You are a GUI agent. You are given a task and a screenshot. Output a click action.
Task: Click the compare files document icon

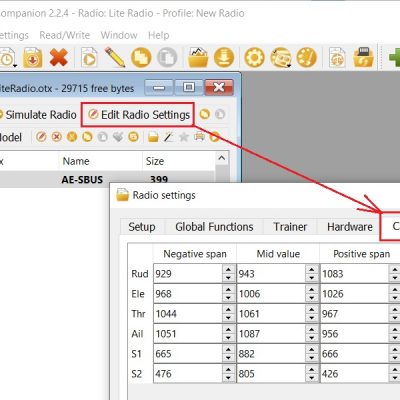337,57
